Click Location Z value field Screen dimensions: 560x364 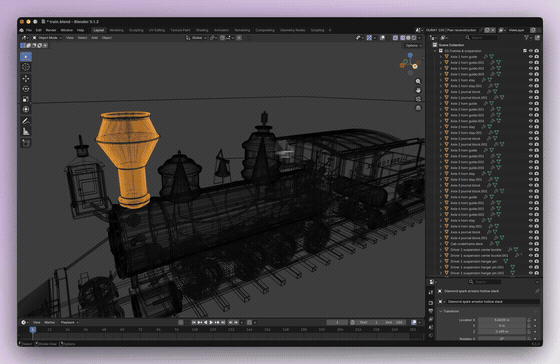coord(502,331)
